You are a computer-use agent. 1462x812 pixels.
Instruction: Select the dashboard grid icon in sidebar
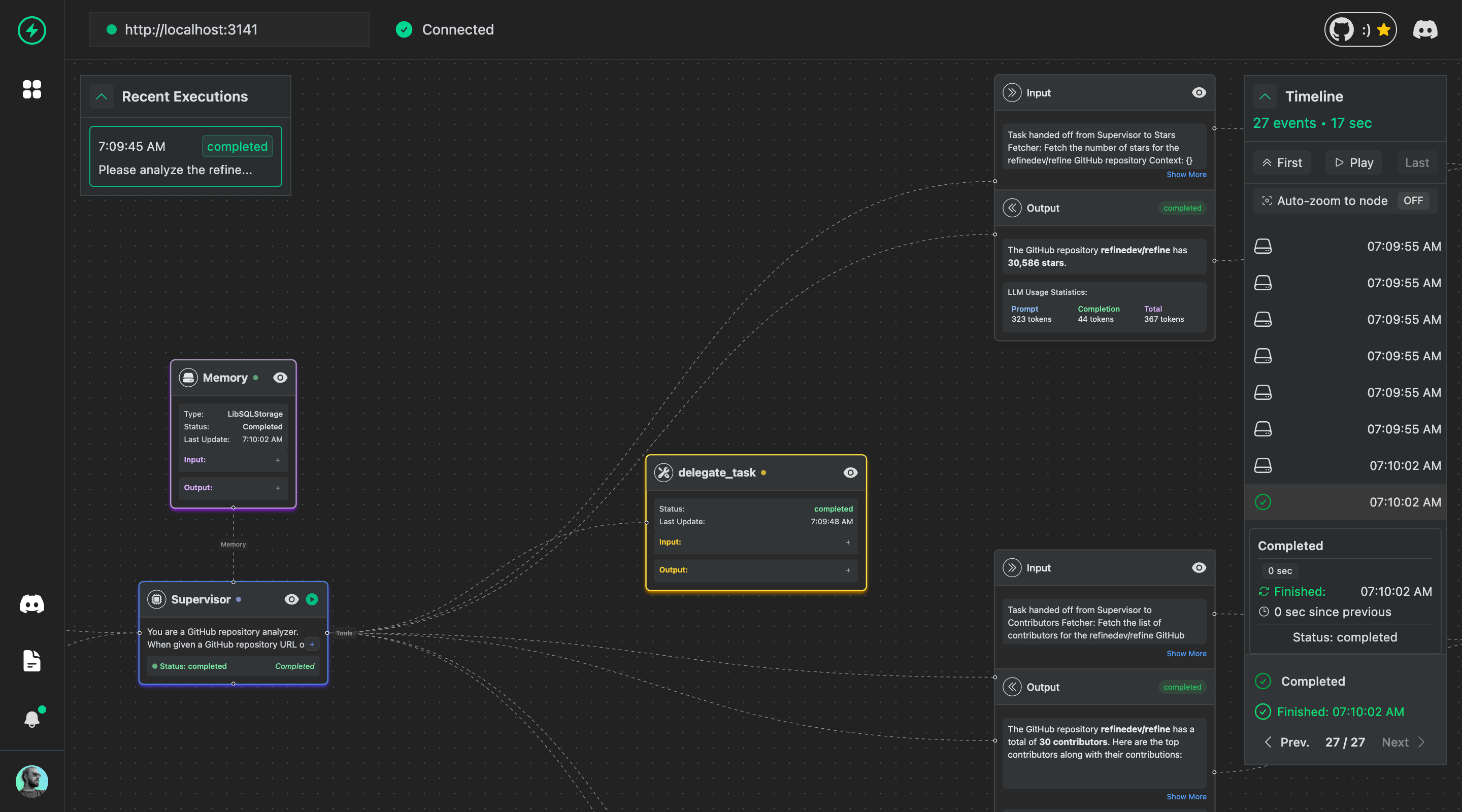32,90
